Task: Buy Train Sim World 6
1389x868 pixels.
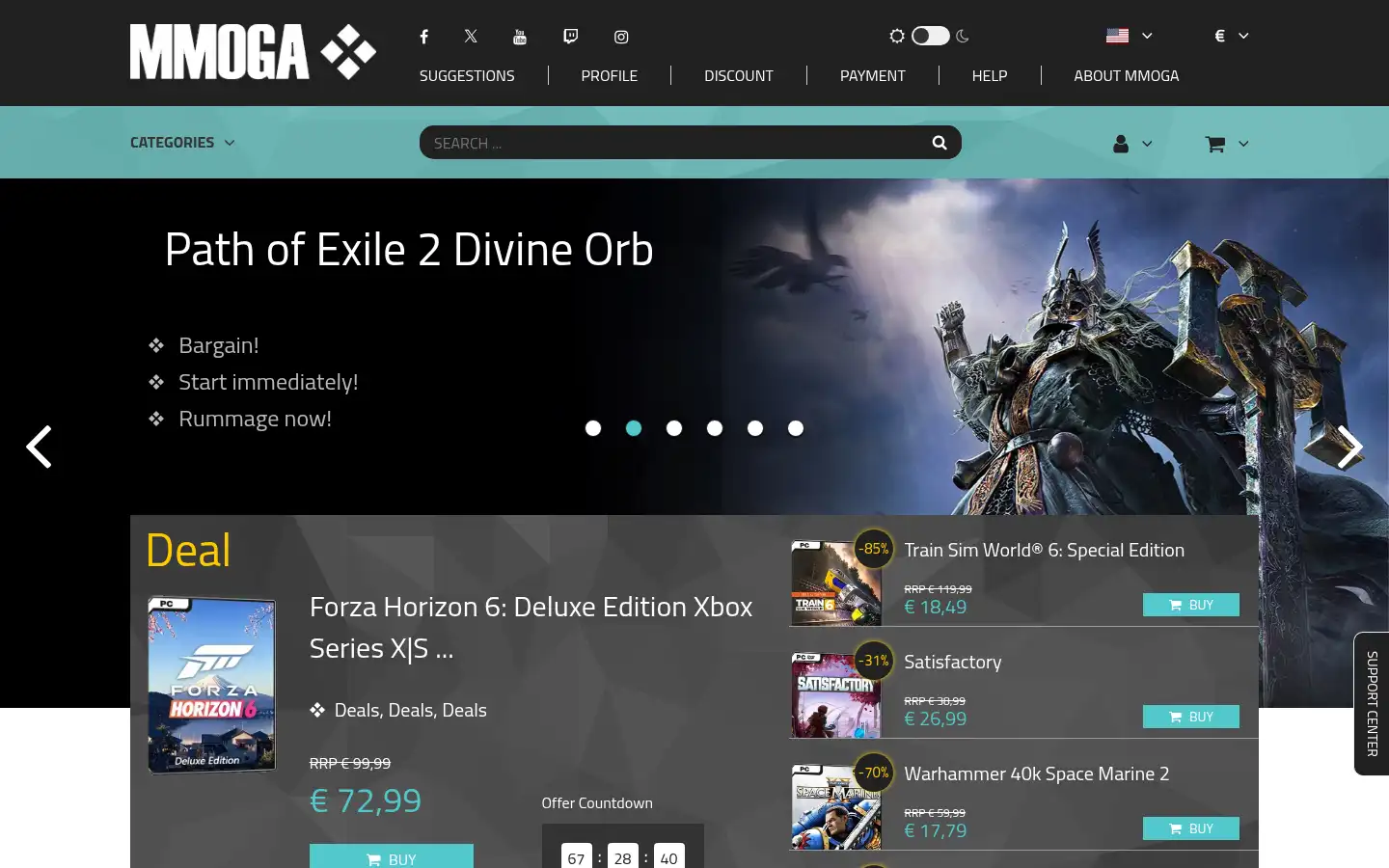Action: click(1191, 605)
